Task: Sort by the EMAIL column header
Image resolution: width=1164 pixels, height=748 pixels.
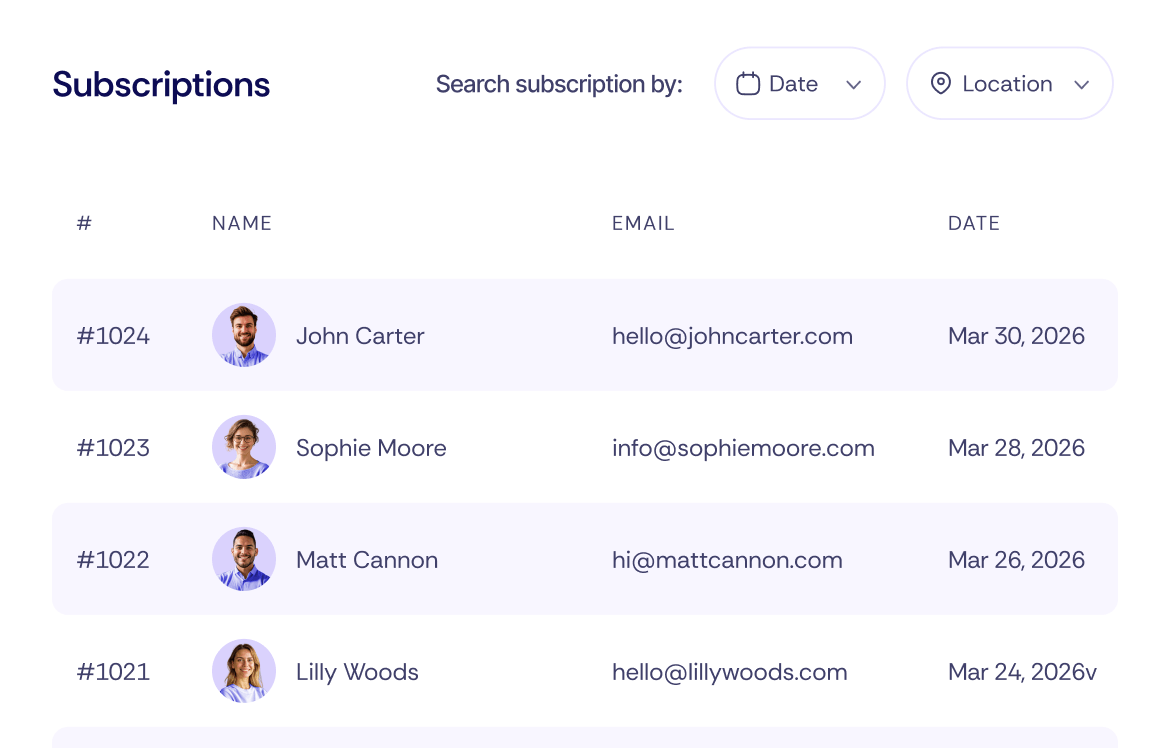Action: 643,223
